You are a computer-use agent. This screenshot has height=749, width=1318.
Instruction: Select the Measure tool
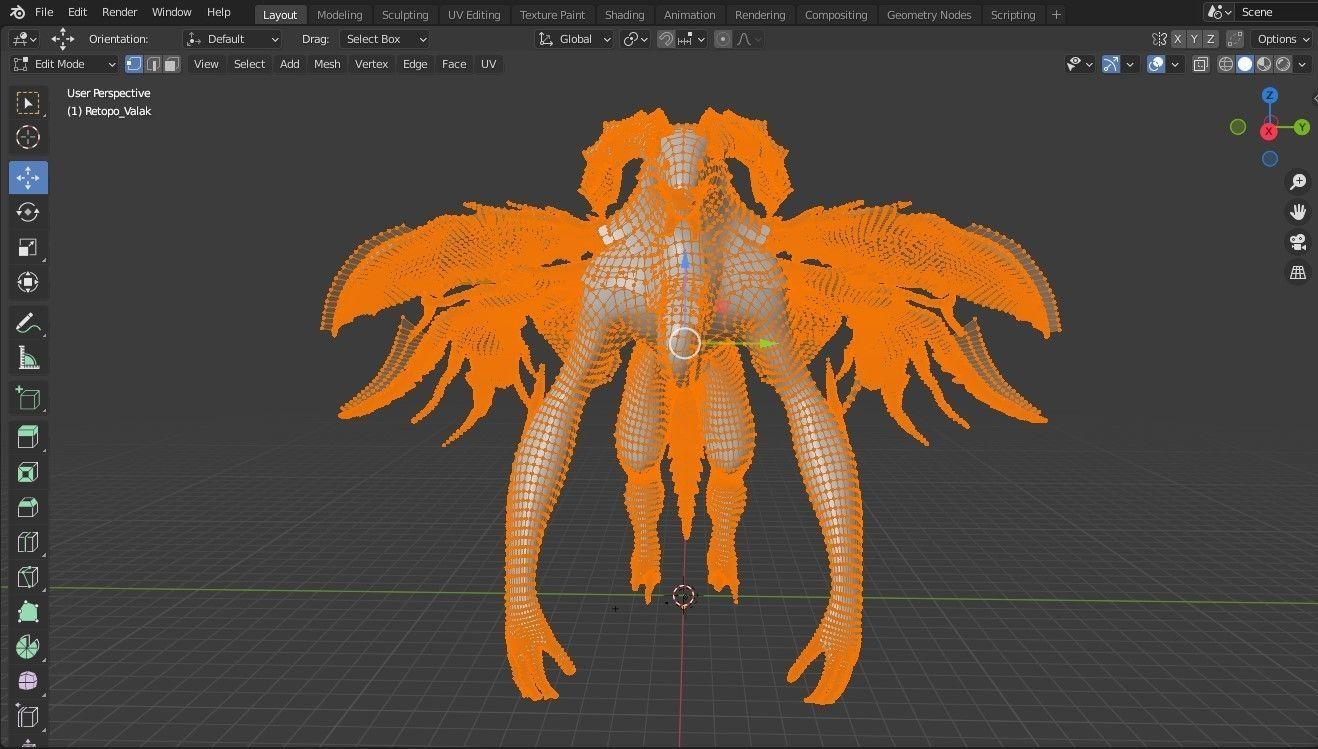(x=28, y=358)
